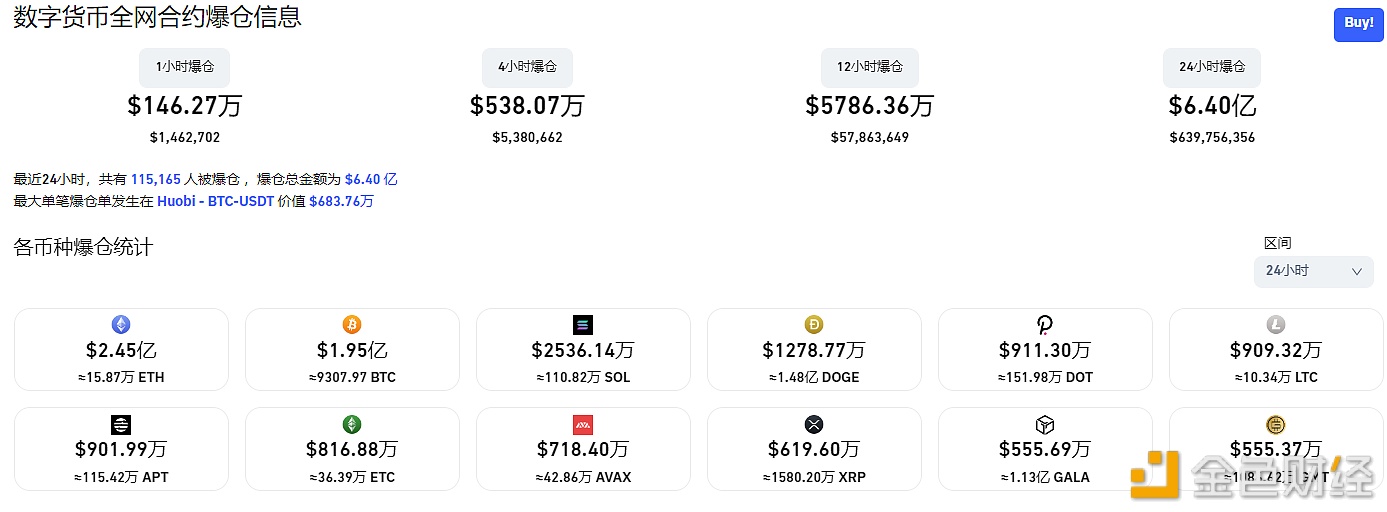Click the Solana logo icon

[x=583, y=324]
